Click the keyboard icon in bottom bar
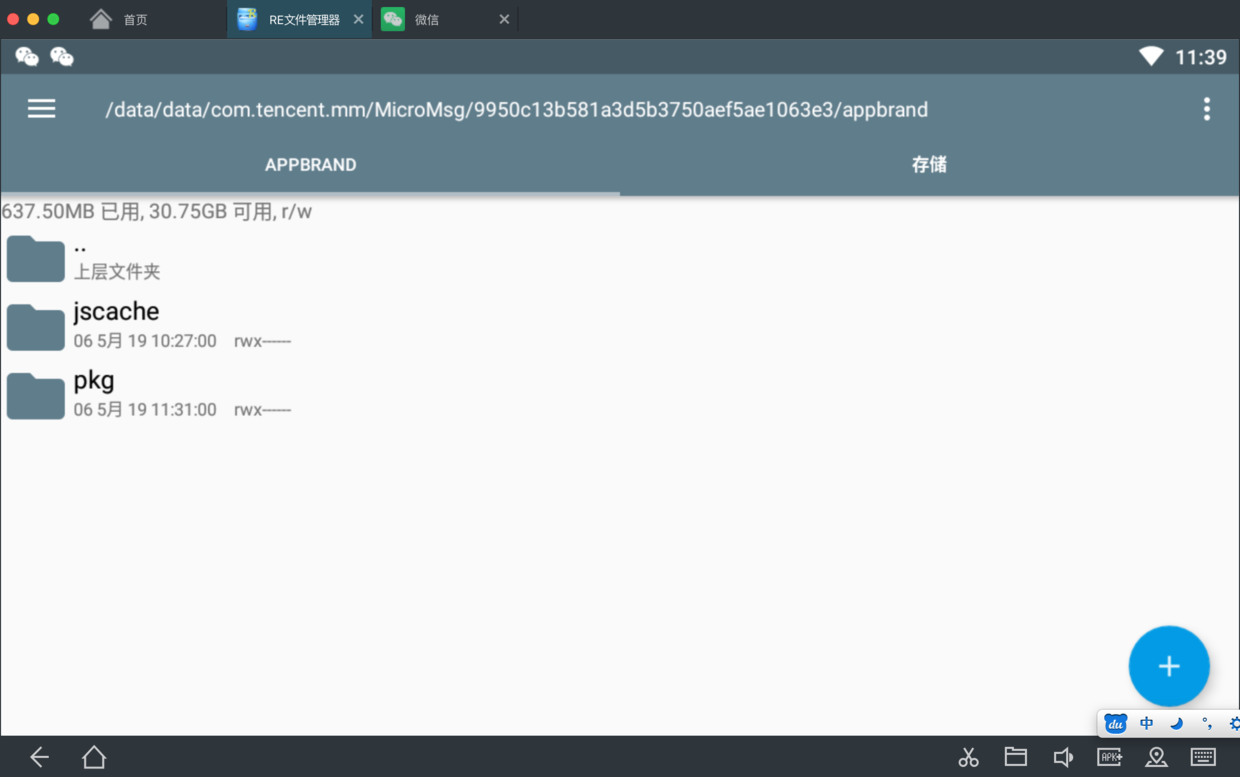This screenshot has height=777, width=1240. click(1203, 757)
